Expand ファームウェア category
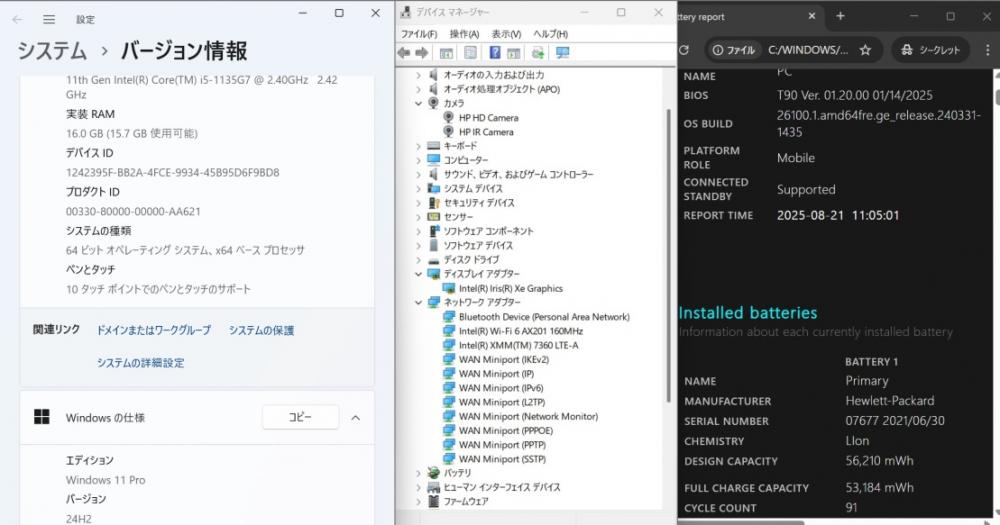 tap(418, 501)
